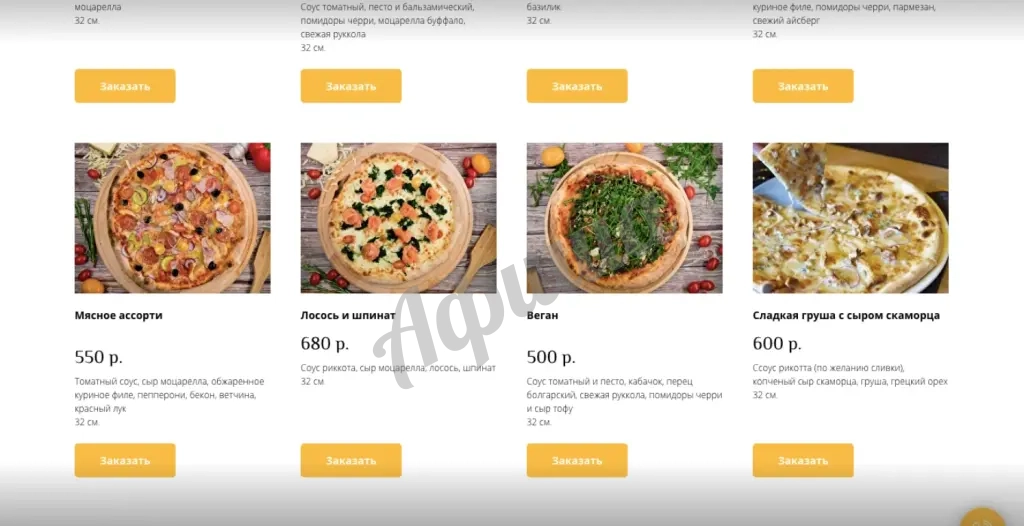
Task: Open the Мясное ассорти pizza photo
Action: [x=172, y=218]
